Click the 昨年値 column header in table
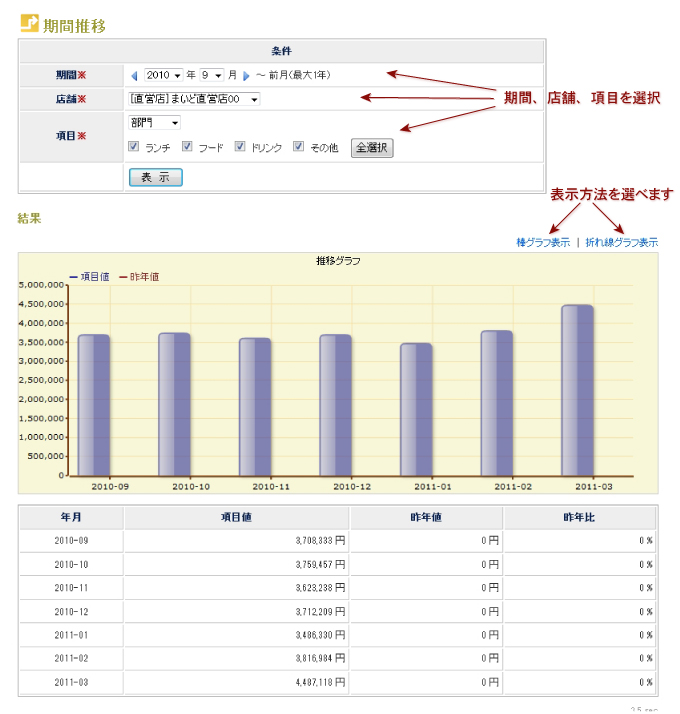The image size is (680, 714). coord(426,517)
